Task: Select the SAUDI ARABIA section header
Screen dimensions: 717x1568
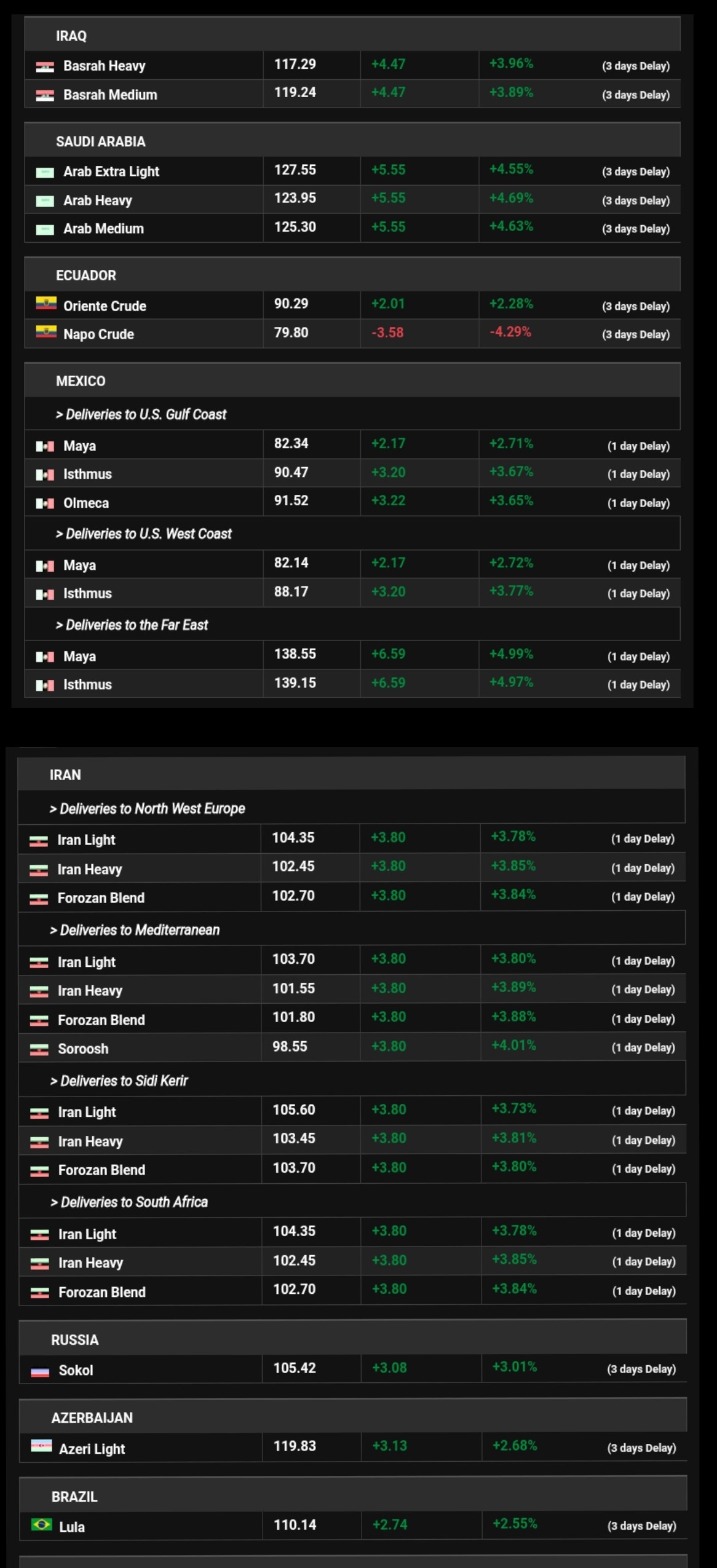Action: click(101, 142)
